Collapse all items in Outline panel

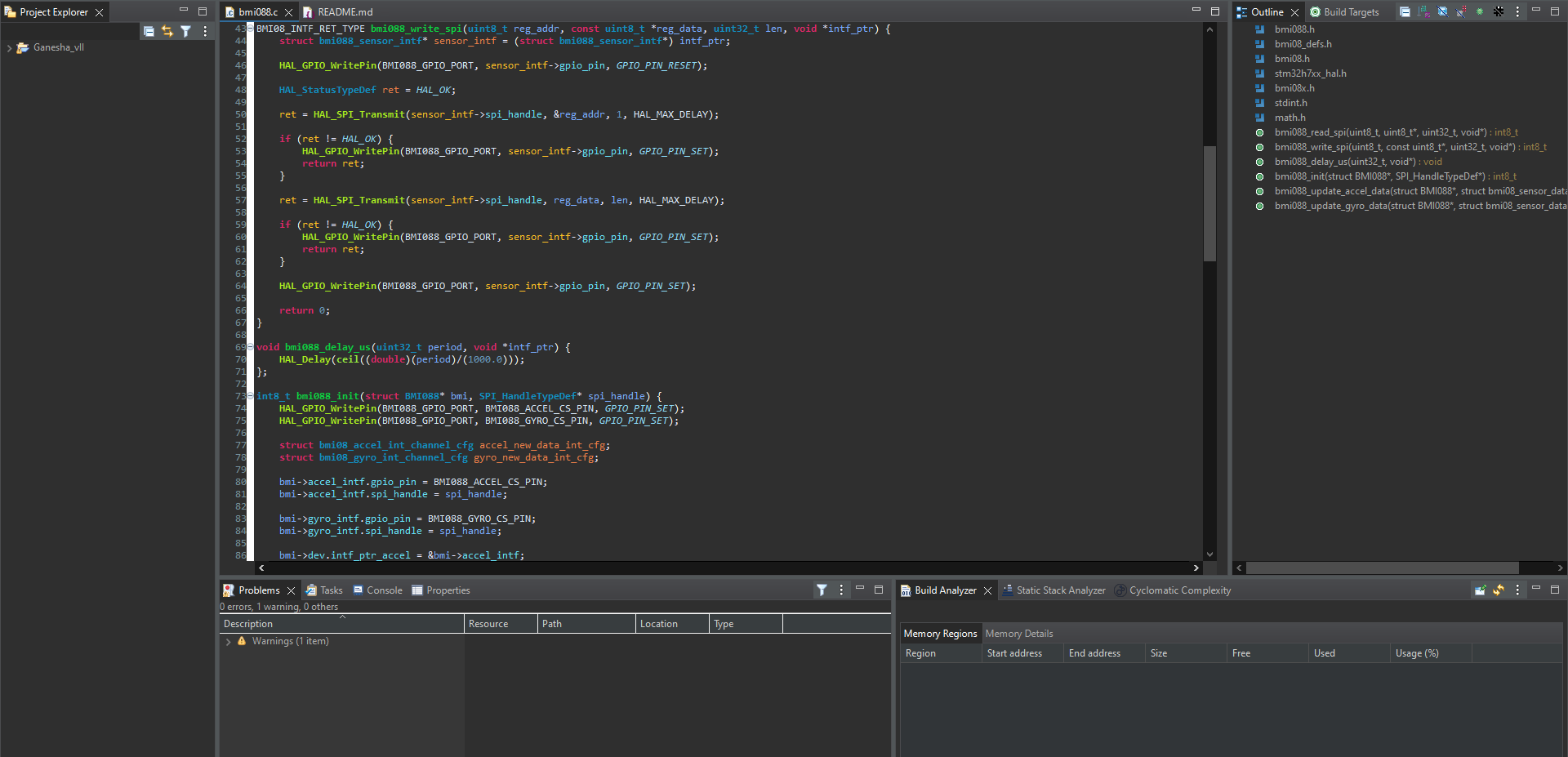click(1405, 11)
